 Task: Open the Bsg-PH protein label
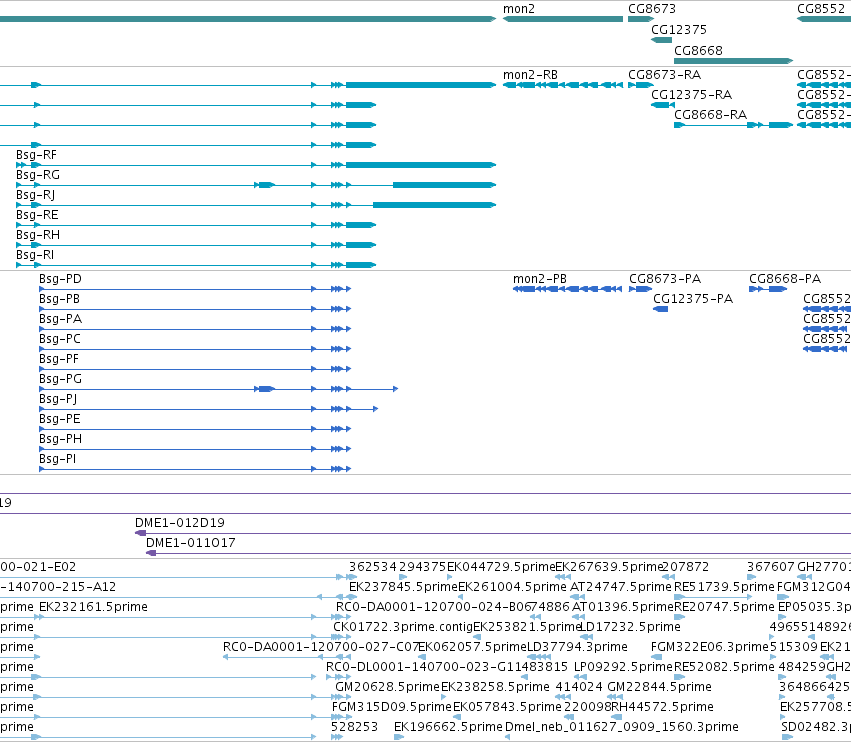(x=60, y=439)
